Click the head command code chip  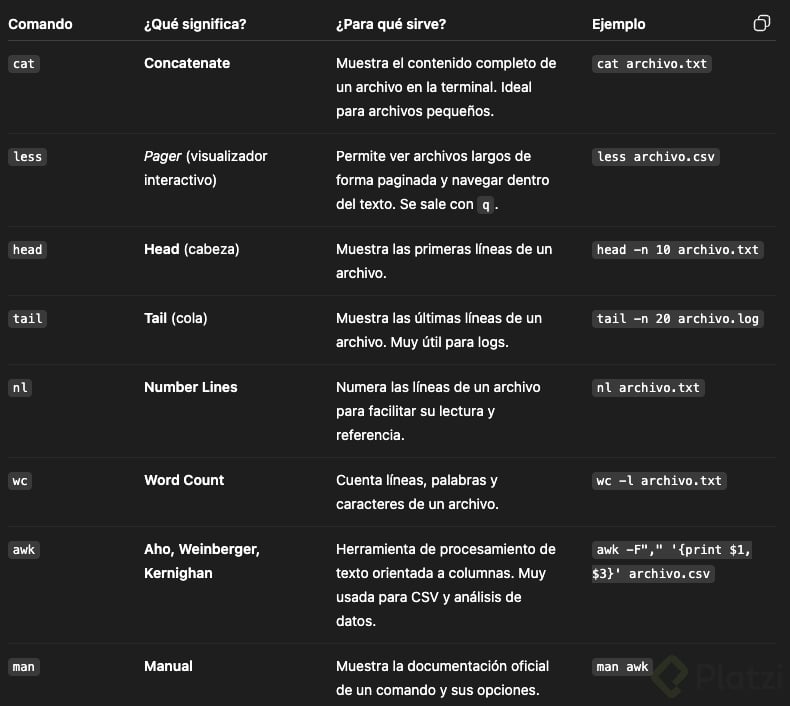[27, 250]
